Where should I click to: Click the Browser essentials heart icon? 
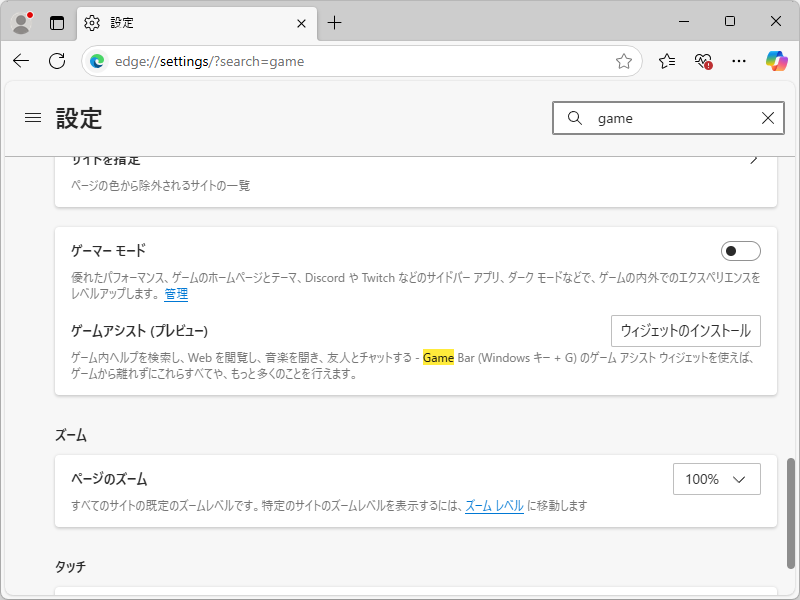[702, 61]
